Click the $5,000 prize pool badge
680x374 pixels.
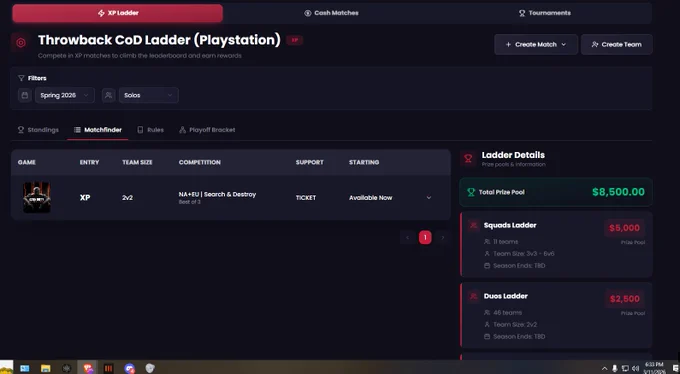pos(624,228)
